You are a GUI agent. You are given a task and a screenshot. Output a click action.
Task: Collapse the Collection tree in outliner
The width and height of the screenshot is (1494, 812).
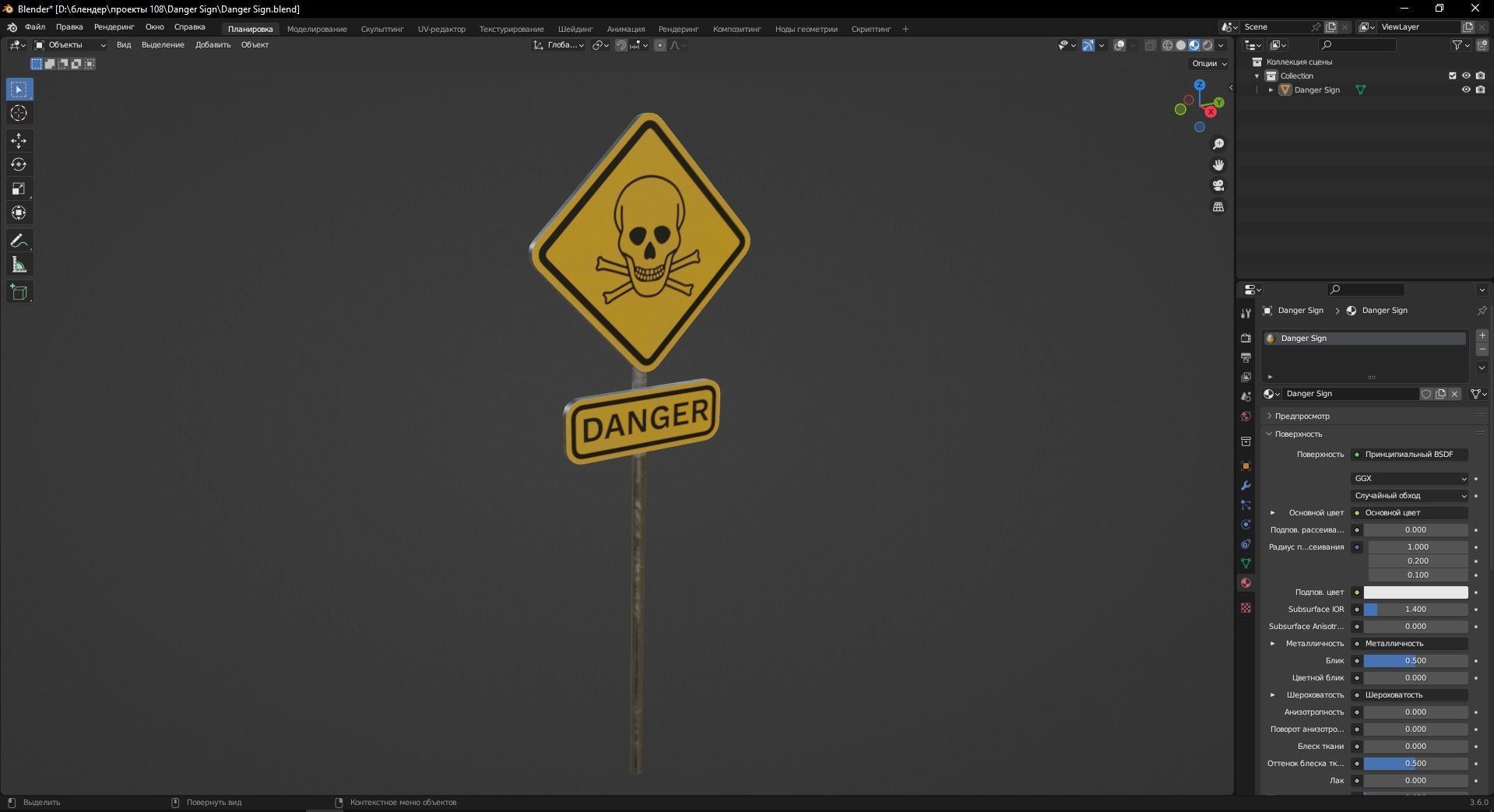point(1257,76)
